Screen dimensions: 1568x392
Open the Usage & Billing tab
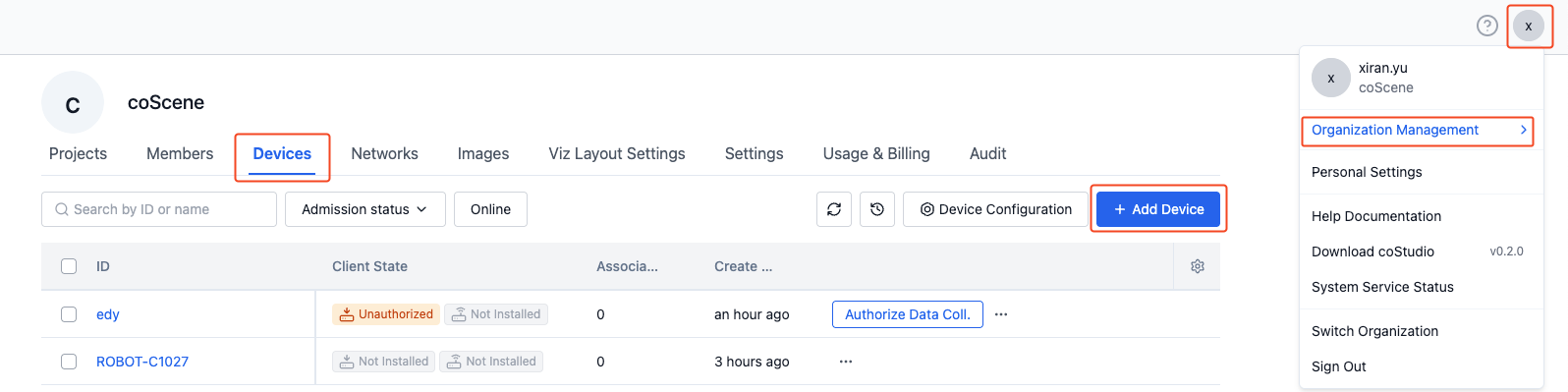tap(876, 153)
